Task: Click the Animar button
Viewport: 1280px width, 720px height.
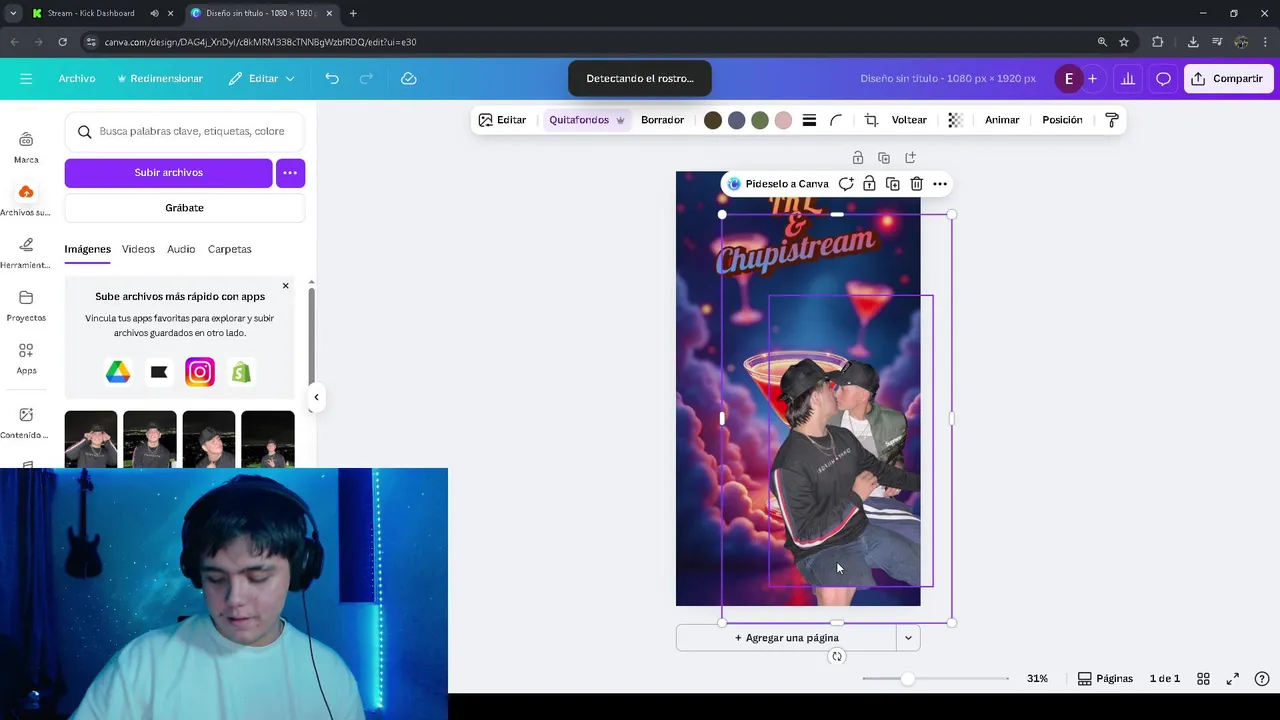Action: (x=1002, y=120)
